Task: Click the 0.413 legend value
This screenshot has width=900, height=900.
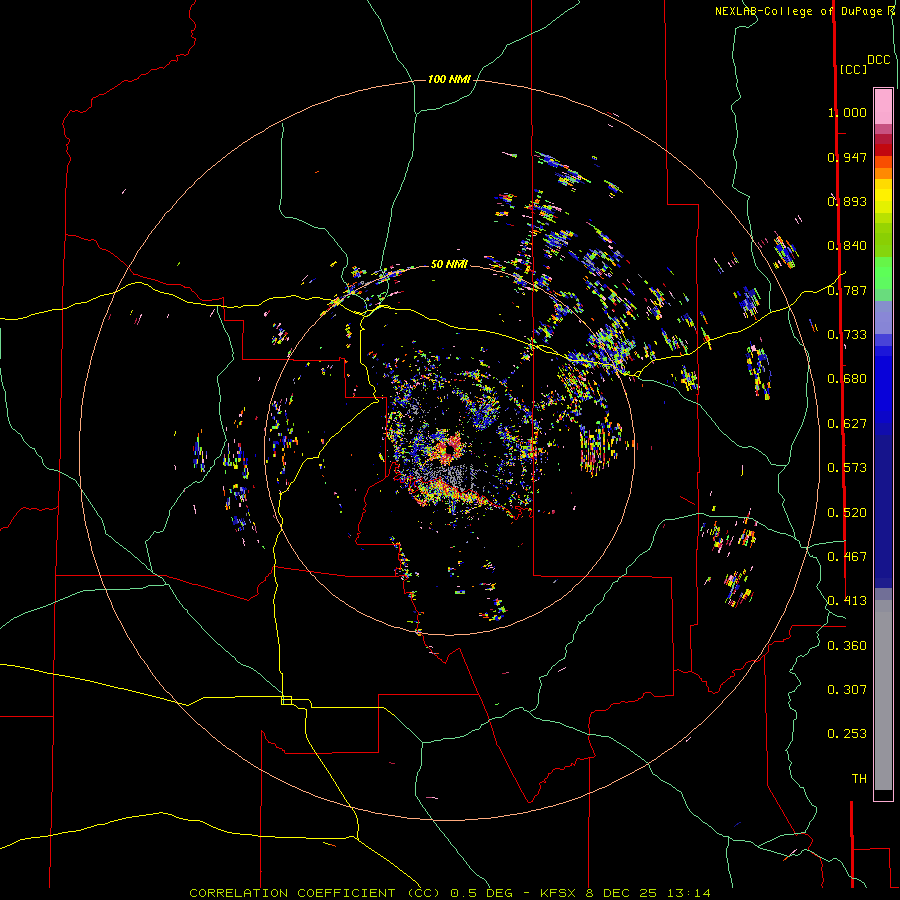Action: 847,601
